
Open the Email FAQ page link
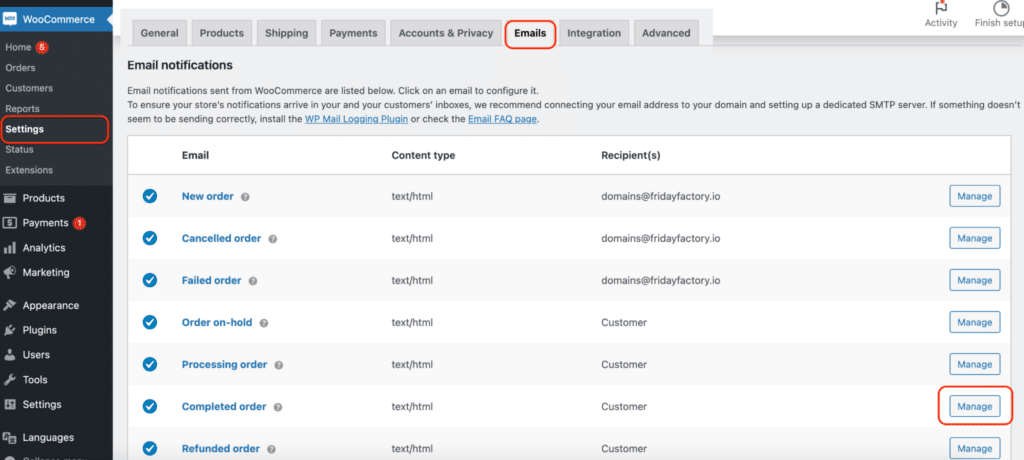point(502,120)
